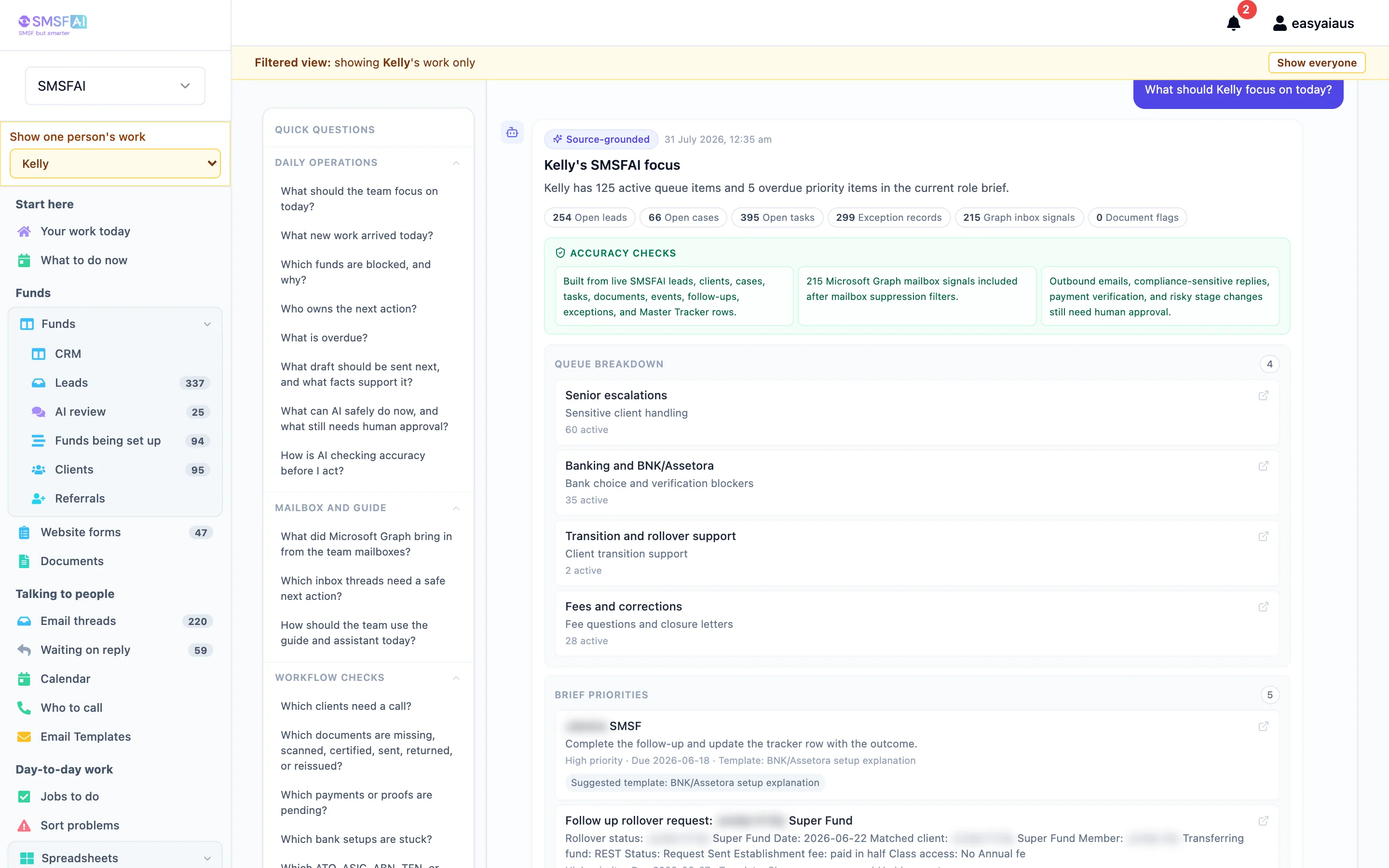
Task: Click the CRM table icon
Action: click(x=39, y=354)
